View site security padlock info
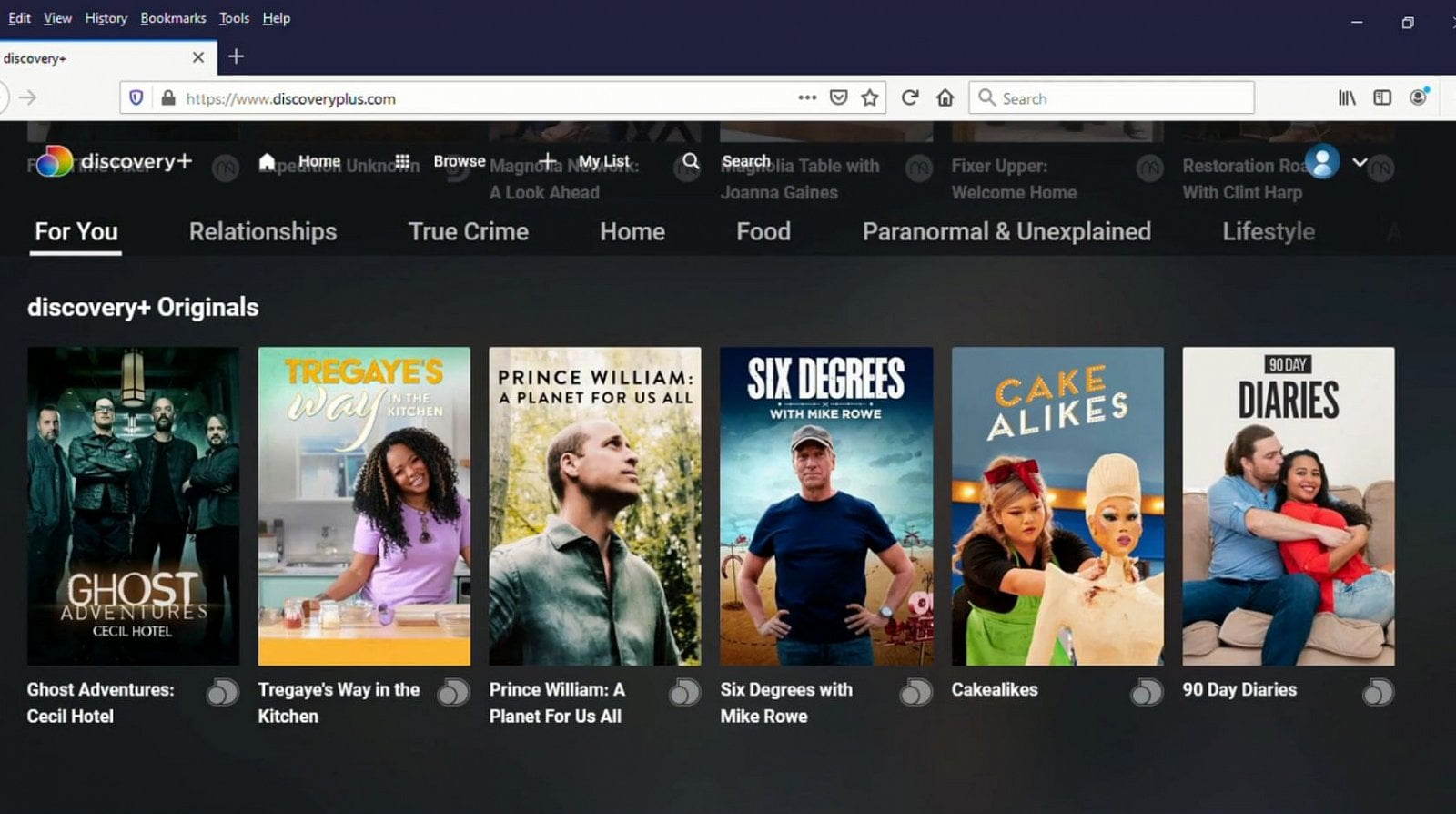The height and width of the screenshot is (814, 1456). pyautogui.click(x=167, y=98)
